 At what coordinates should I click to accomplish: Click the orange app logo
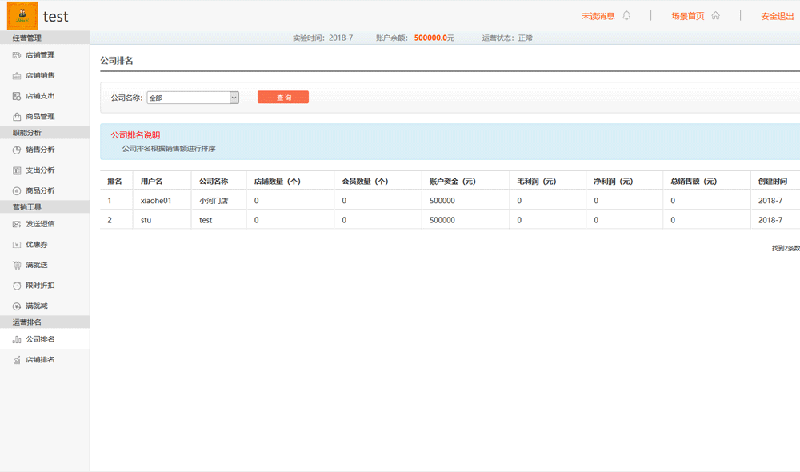click(22, 16)
